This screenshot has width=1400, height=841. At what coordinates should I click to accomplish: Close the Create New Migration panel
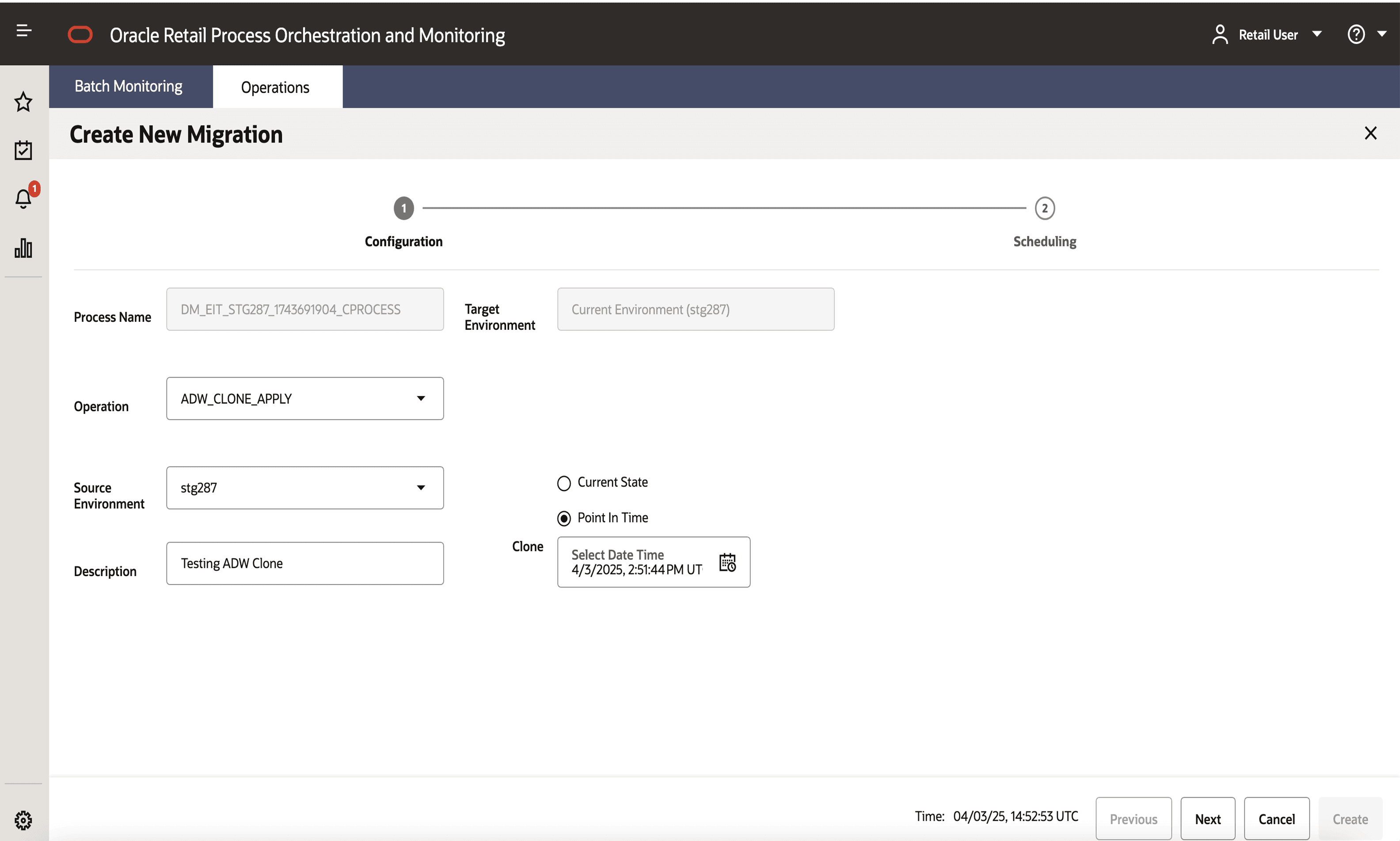1370,133
